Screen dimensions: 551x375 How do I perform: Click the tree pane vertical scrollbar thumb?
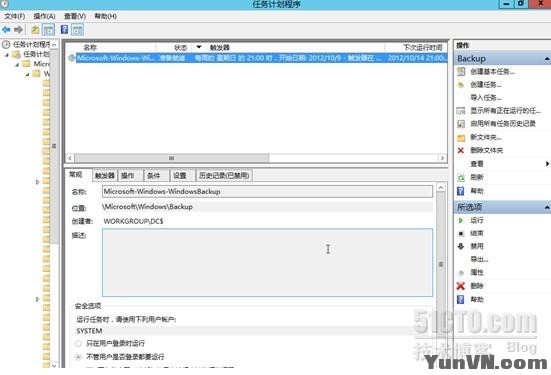pyautogui.click(x=54, y=146)
